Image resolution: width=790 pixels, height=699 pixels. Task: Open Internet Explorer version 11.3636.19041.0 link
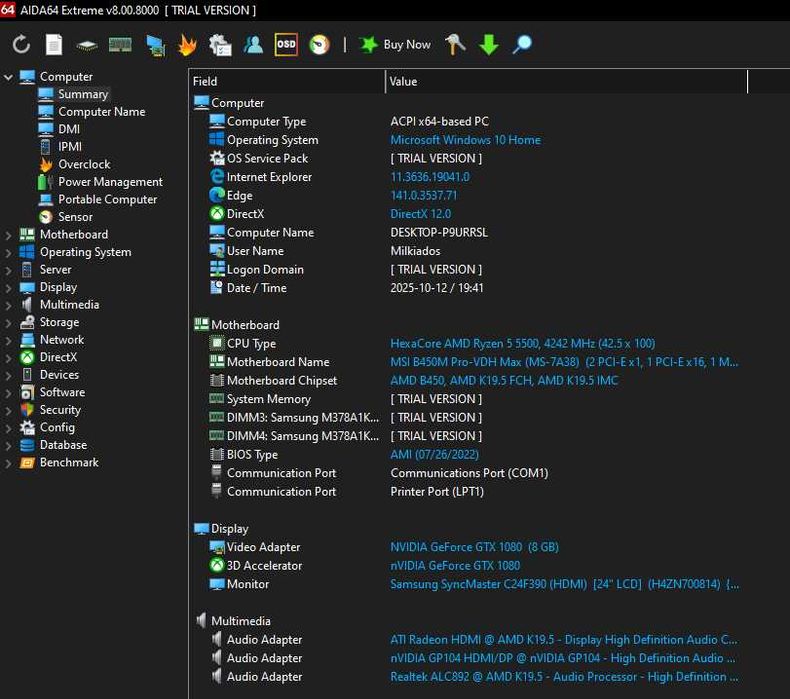(x=430, y=177)
